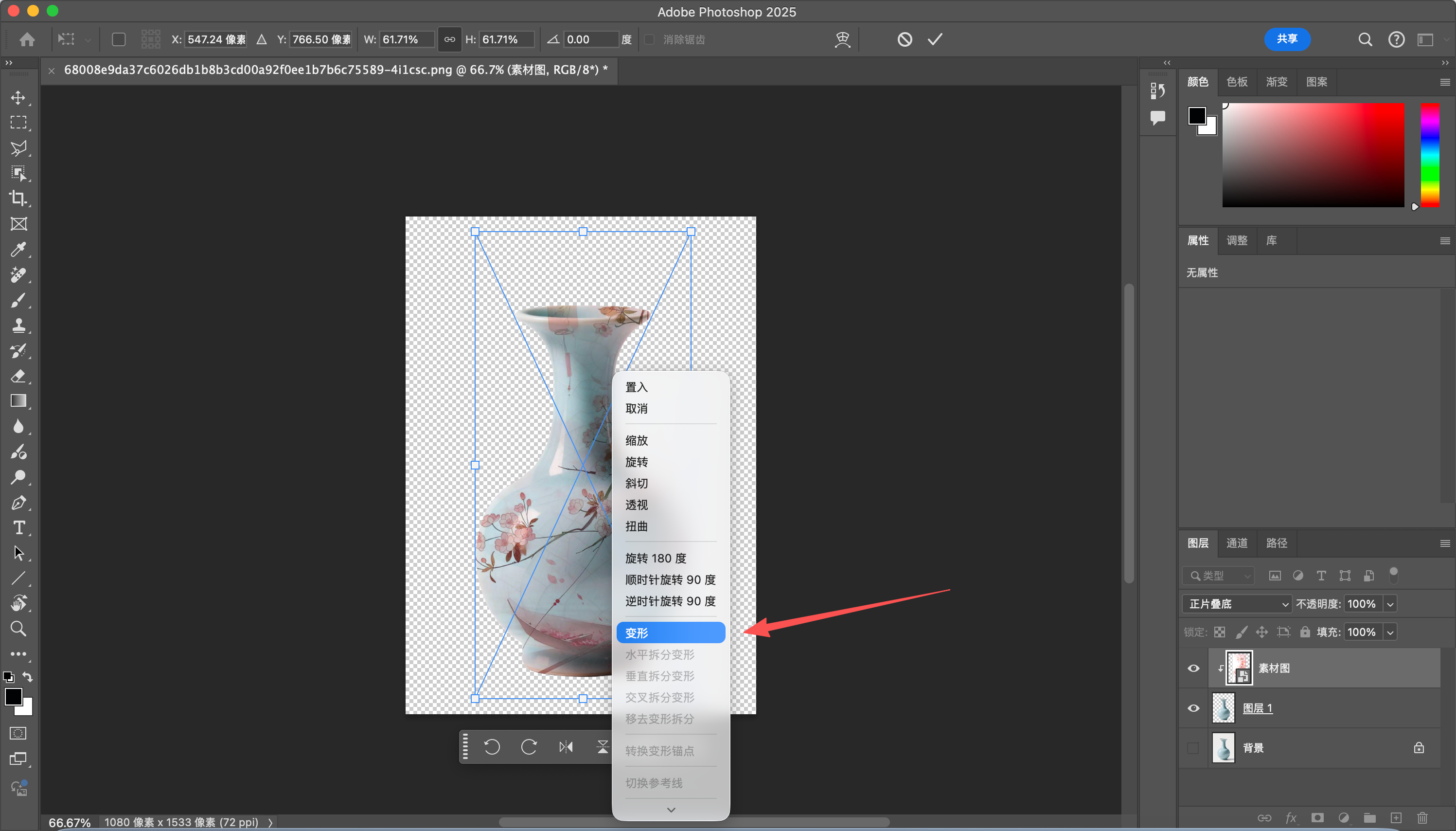Select the Eyedropper tool
Screen dimensions: 1456x831
(x=18, y=250)
